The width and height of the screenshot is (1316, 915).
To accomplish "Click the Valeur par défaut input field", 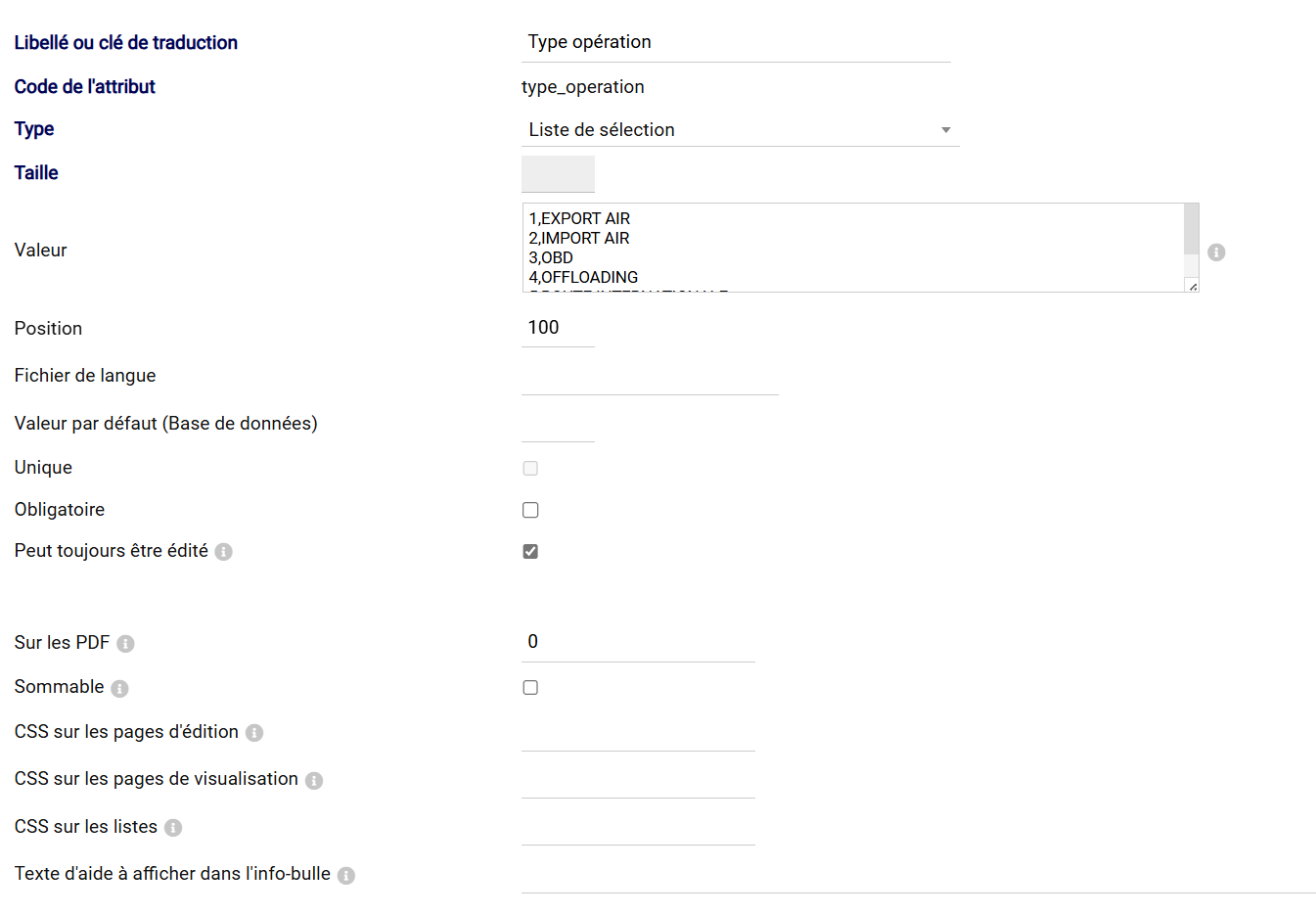I will pyautogui.click(x=558, y=425).
